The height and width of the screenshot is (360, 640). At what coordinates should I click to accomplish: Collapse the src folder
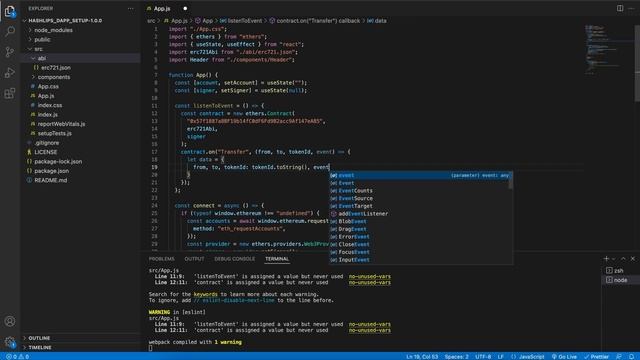(38, 49)
